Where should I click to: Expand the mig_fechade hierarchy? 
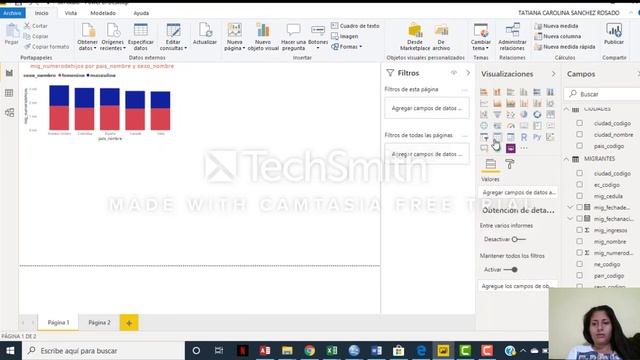[x=571, y=207]
